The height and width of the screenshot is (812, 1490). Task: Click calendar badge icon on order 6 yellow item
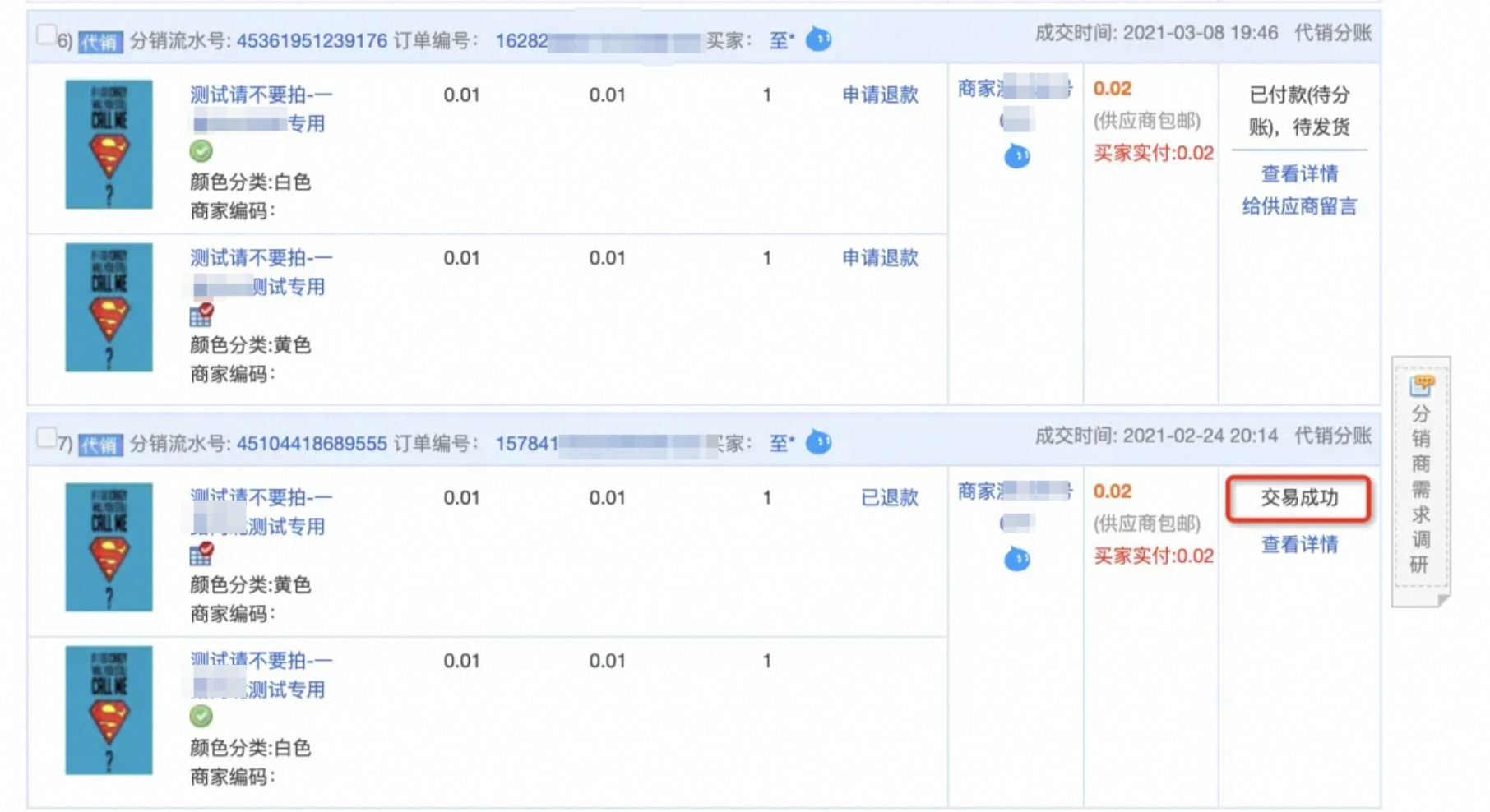click(201, 314)
